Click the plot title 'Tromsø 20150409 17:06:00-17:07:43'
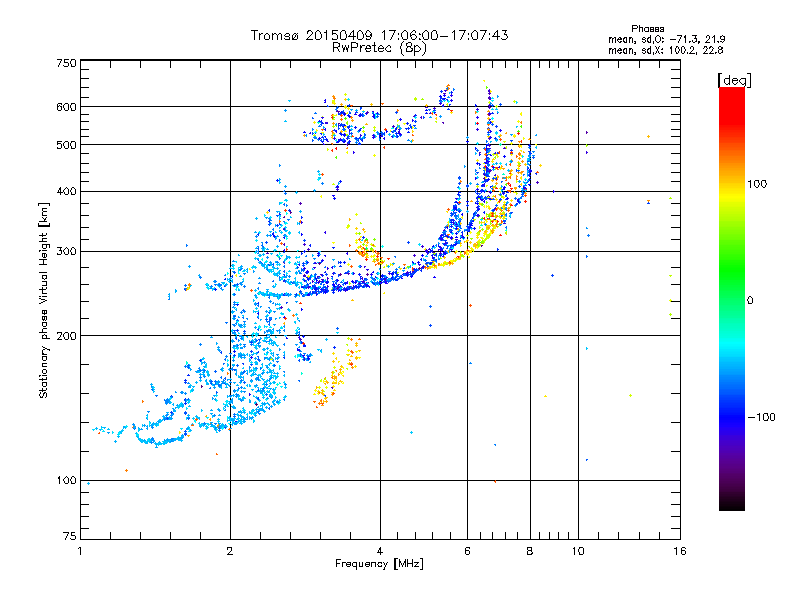Viewport: 800px width, 600px height. pos(379,35)
